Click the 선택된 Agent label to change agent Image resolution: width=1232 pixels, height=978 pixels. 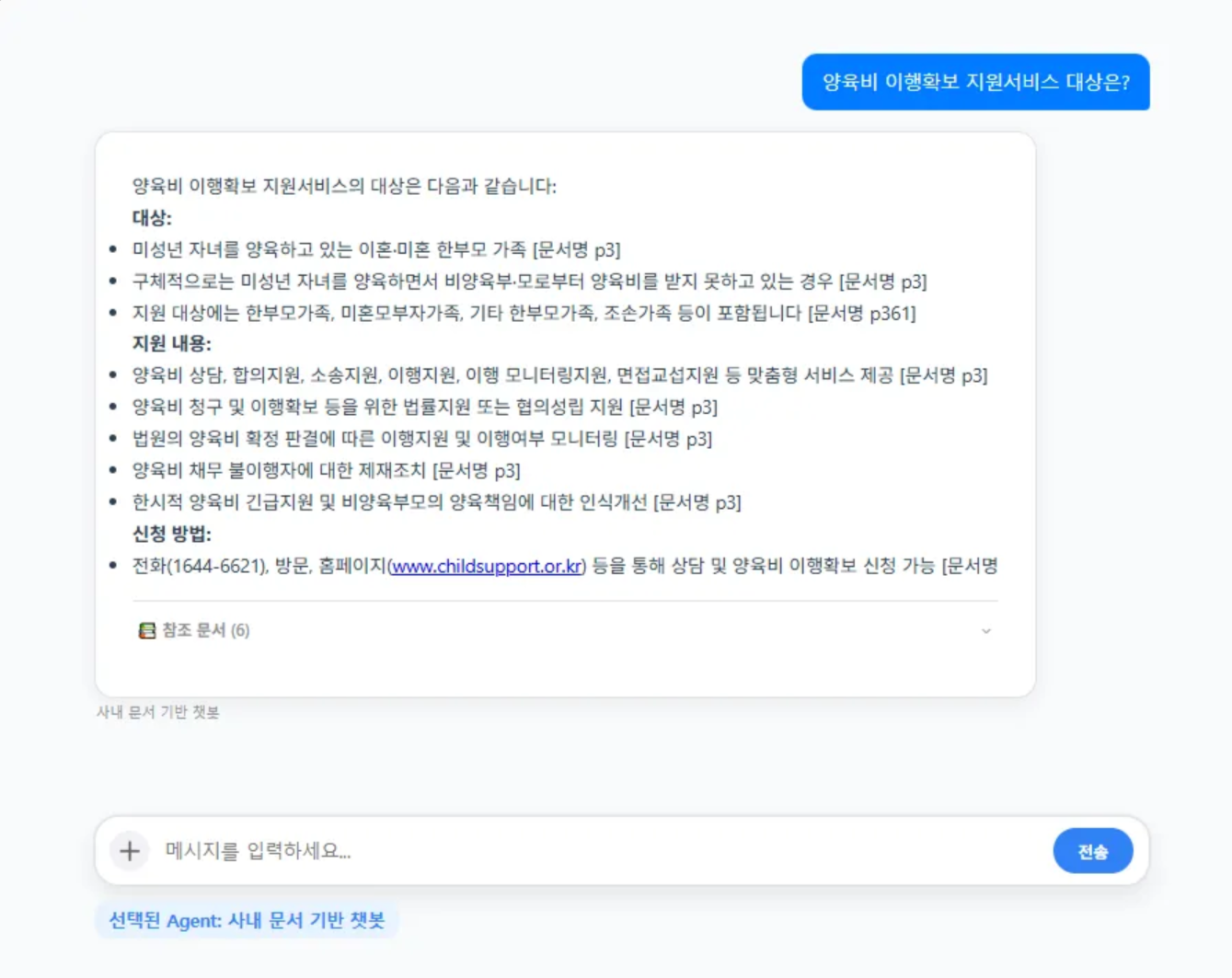point(247,920)
